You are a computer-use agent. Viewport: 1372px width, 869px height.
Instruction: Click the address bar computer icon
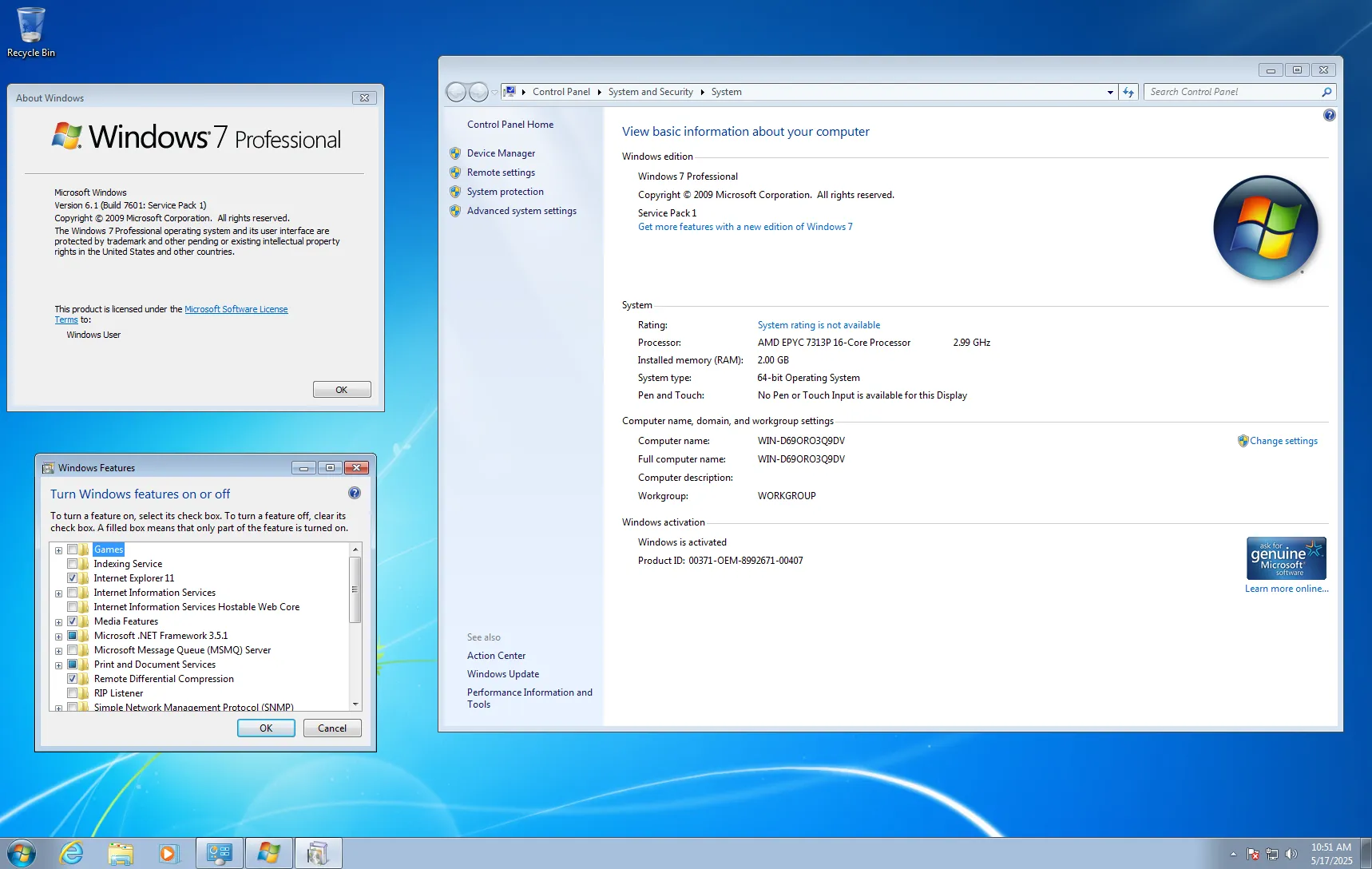[510, 92]
